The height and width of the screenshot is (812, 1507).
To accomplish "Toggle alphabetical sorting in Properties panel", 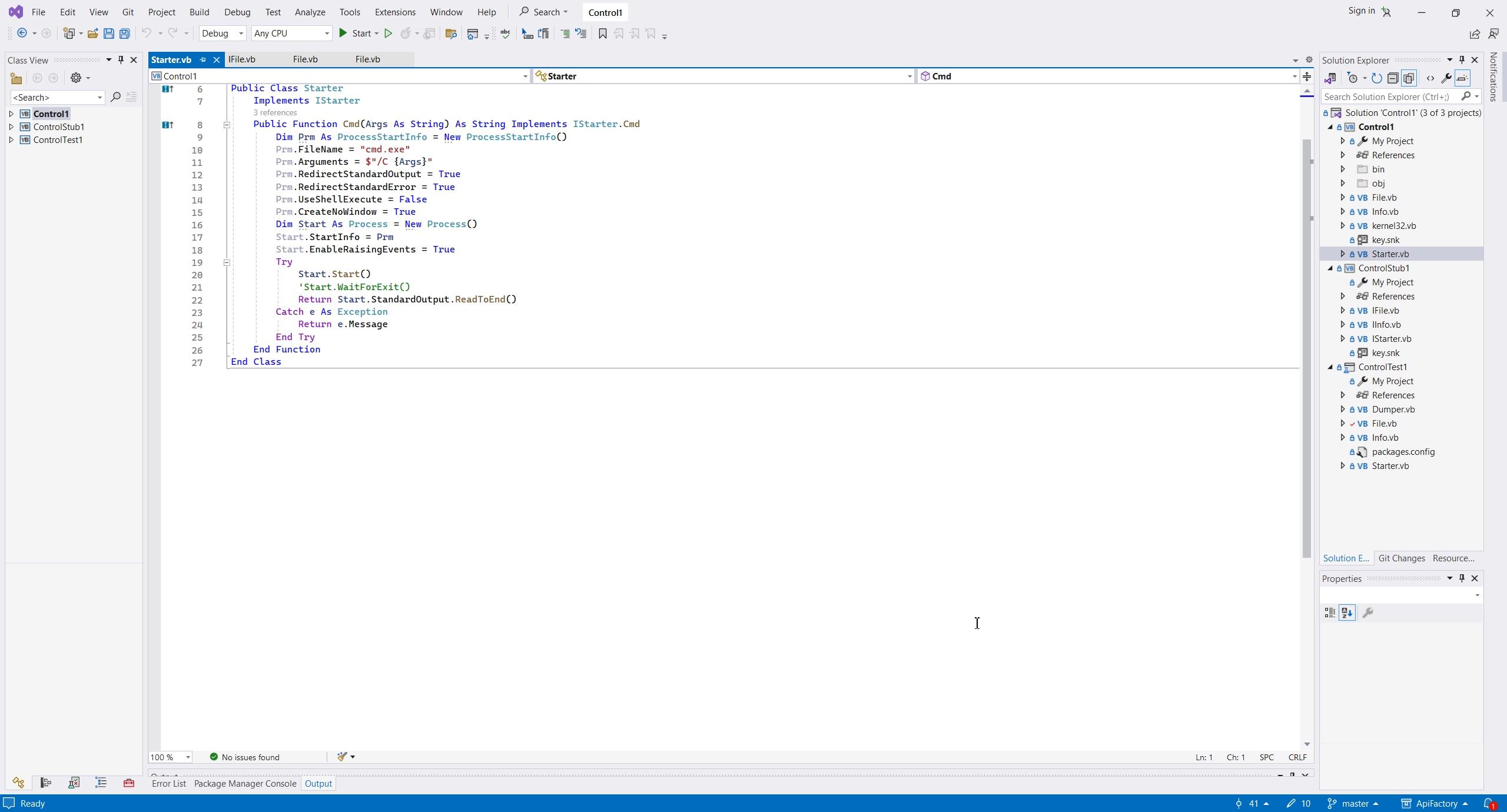I will [1347, 613].
